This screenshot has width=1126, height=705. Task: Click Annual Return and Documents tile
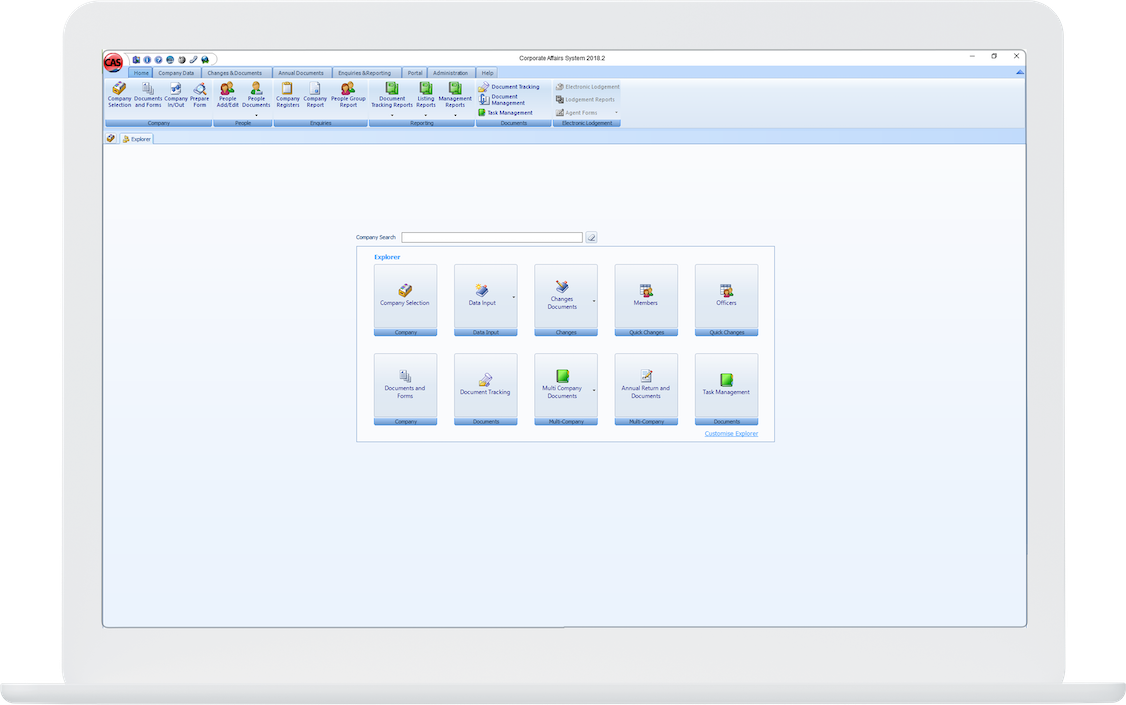[x=646, y=385]
